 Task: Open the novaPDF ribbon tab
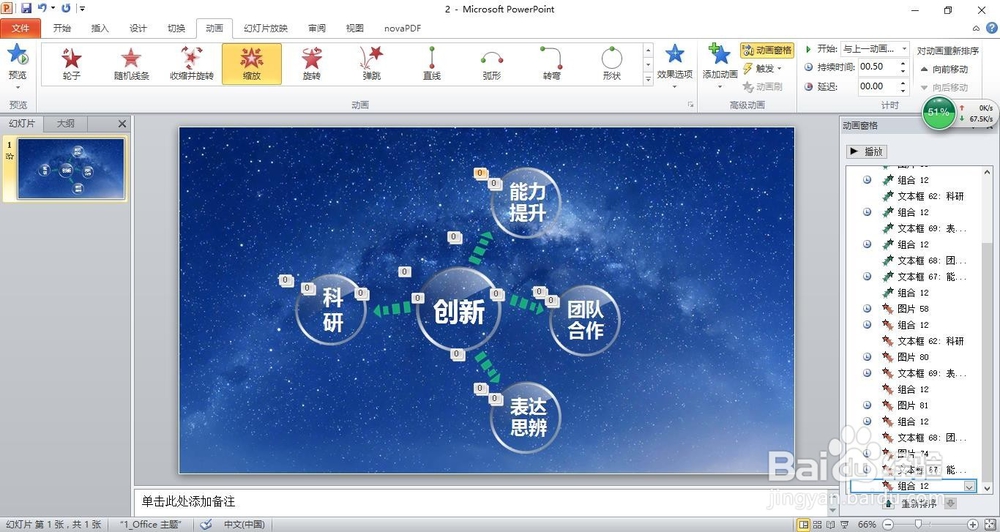(x=402, y=28)
